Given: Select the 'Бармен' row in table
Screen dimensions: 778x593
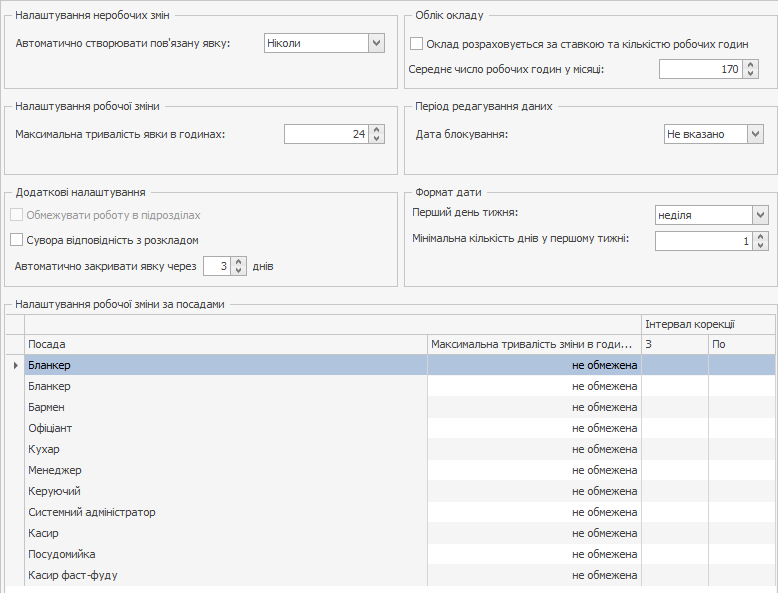Looking at the screenshot, I should tap(225, 407).
